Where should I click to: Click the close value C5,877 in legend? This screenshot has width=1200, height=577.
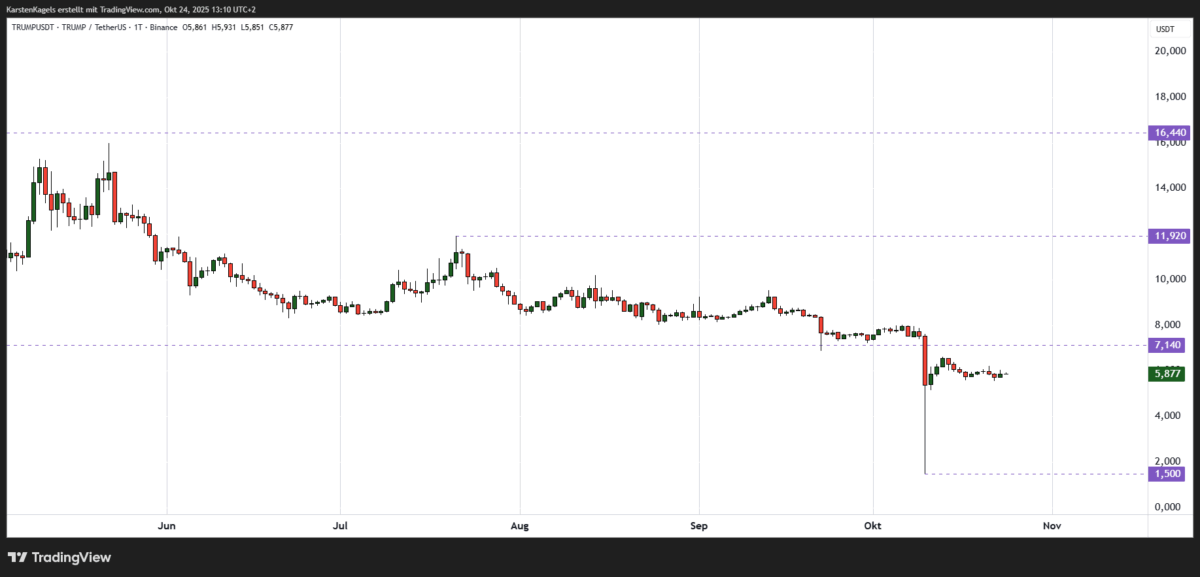(281, 28)
